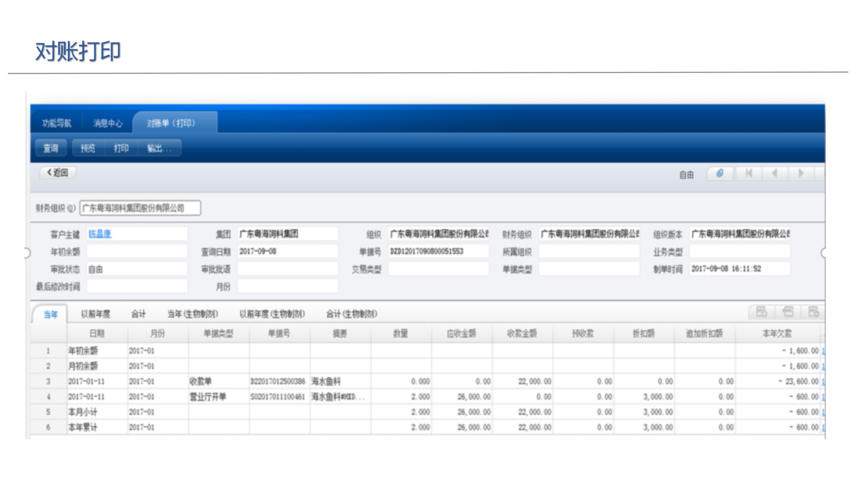This screenshot has width=860, height=484.
Task: Click the 预收款 column header
Action: (x=583, y=333)
